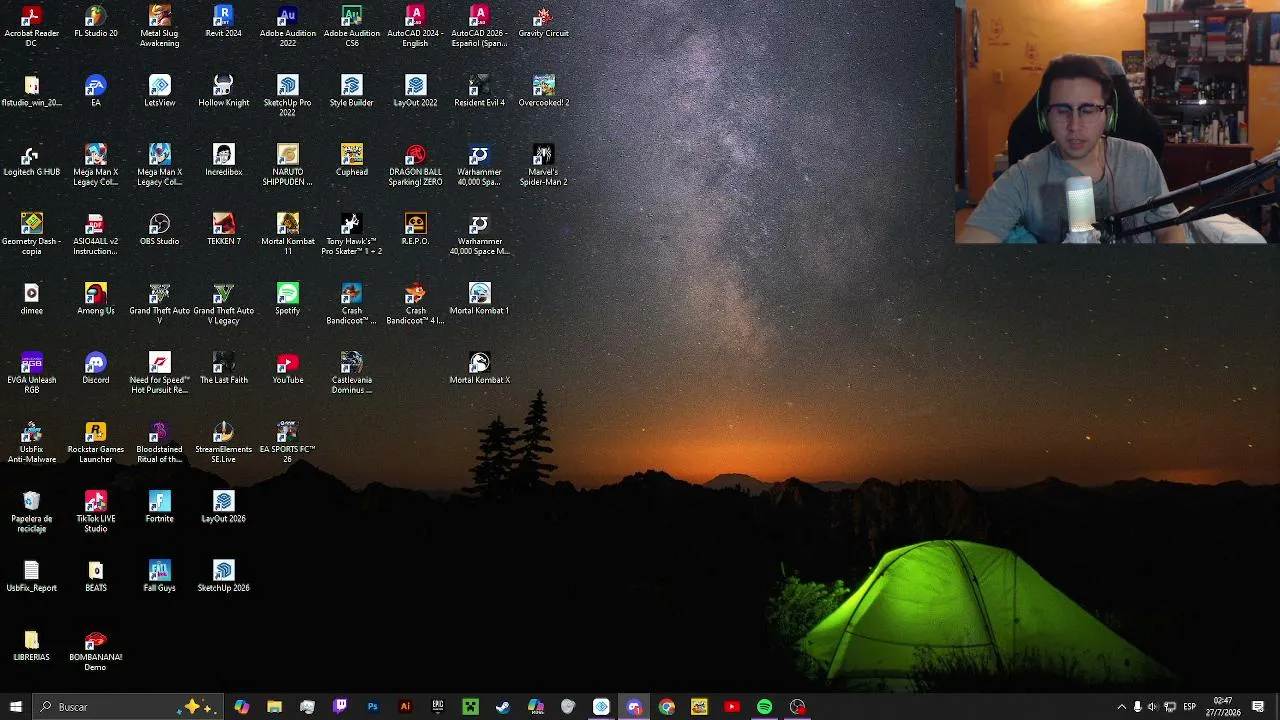Show hidden system tray icons

click(x=1121, y=707)
